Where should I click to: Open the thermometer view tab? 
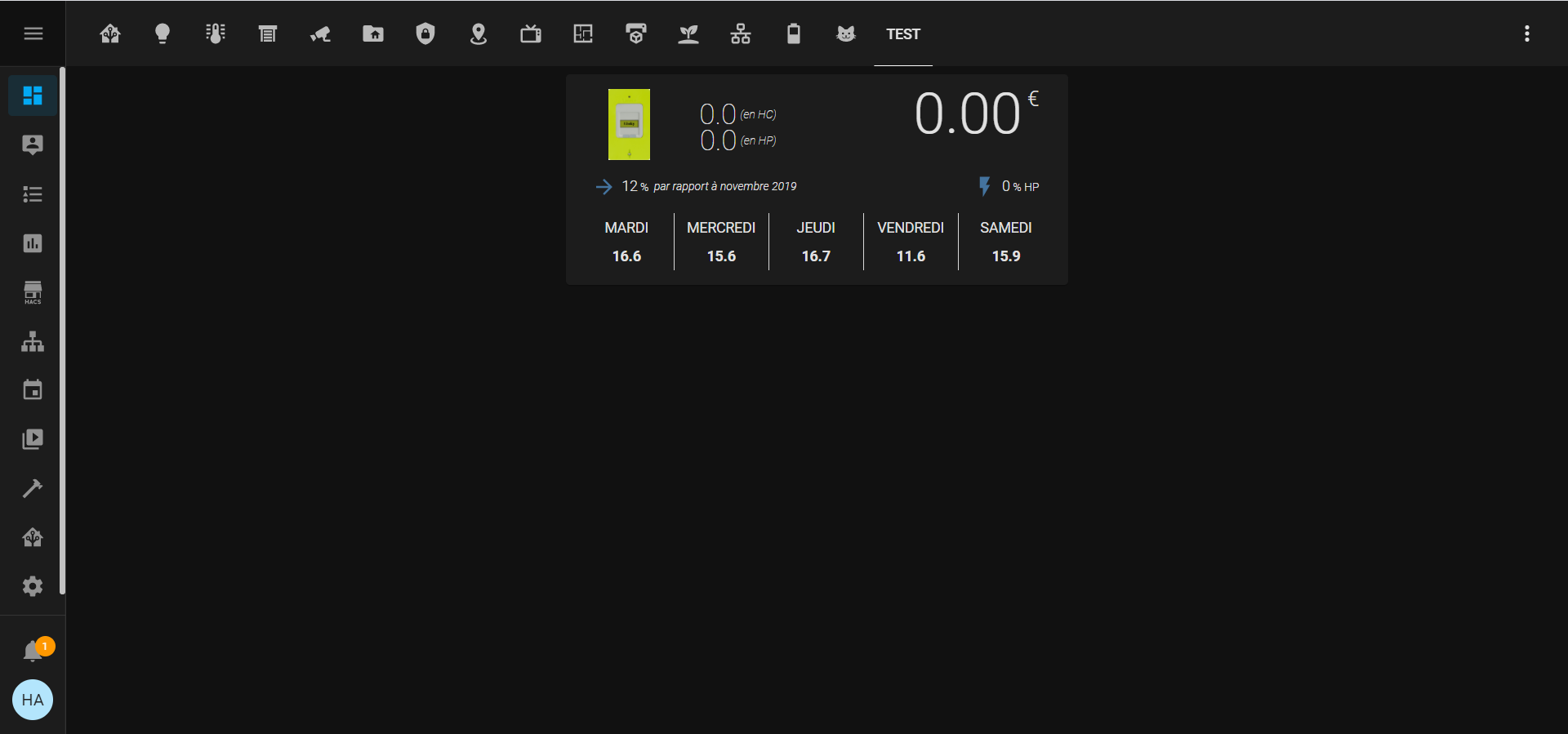216,33
